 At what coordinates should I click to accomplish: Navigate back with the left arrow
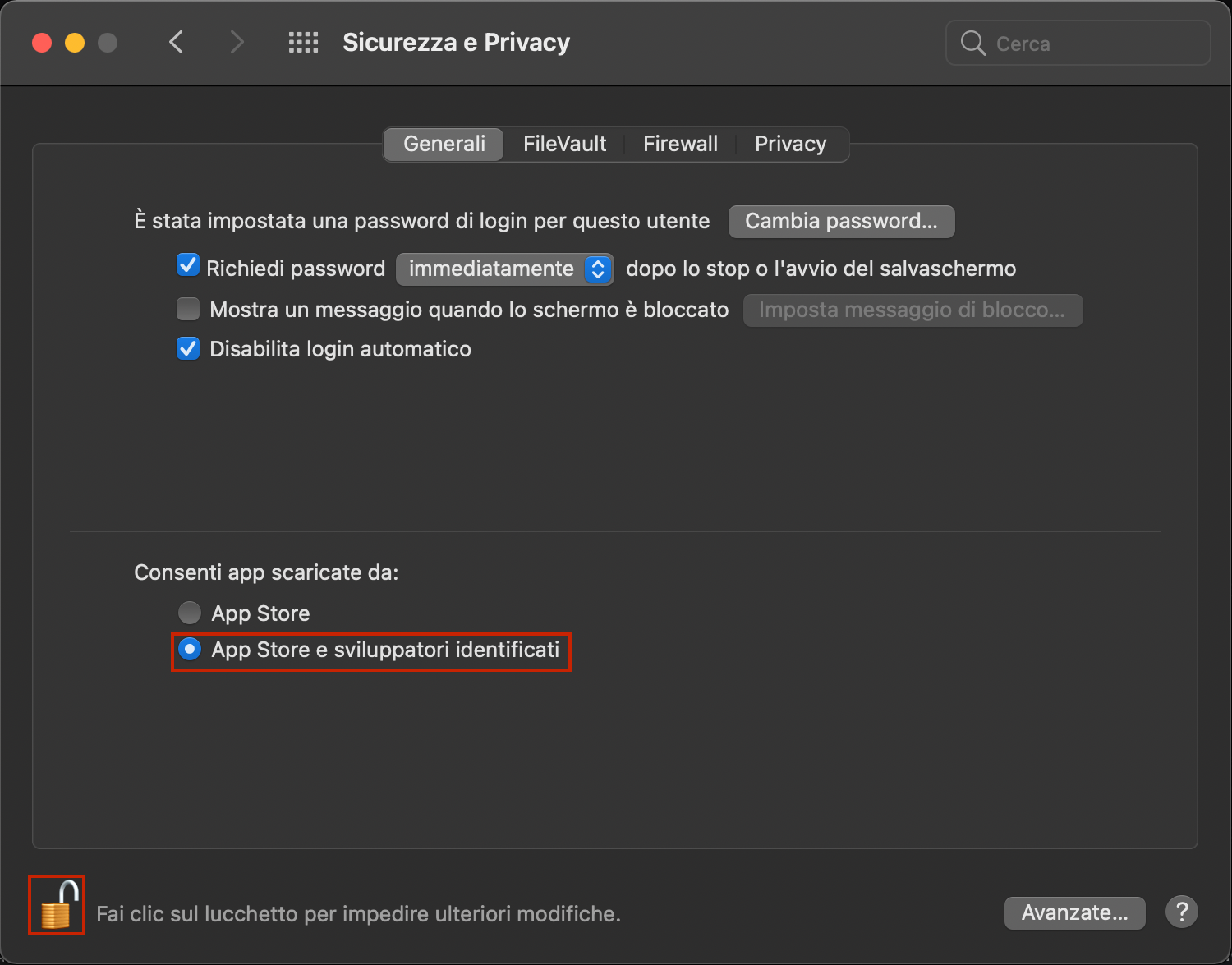[176, 42]
